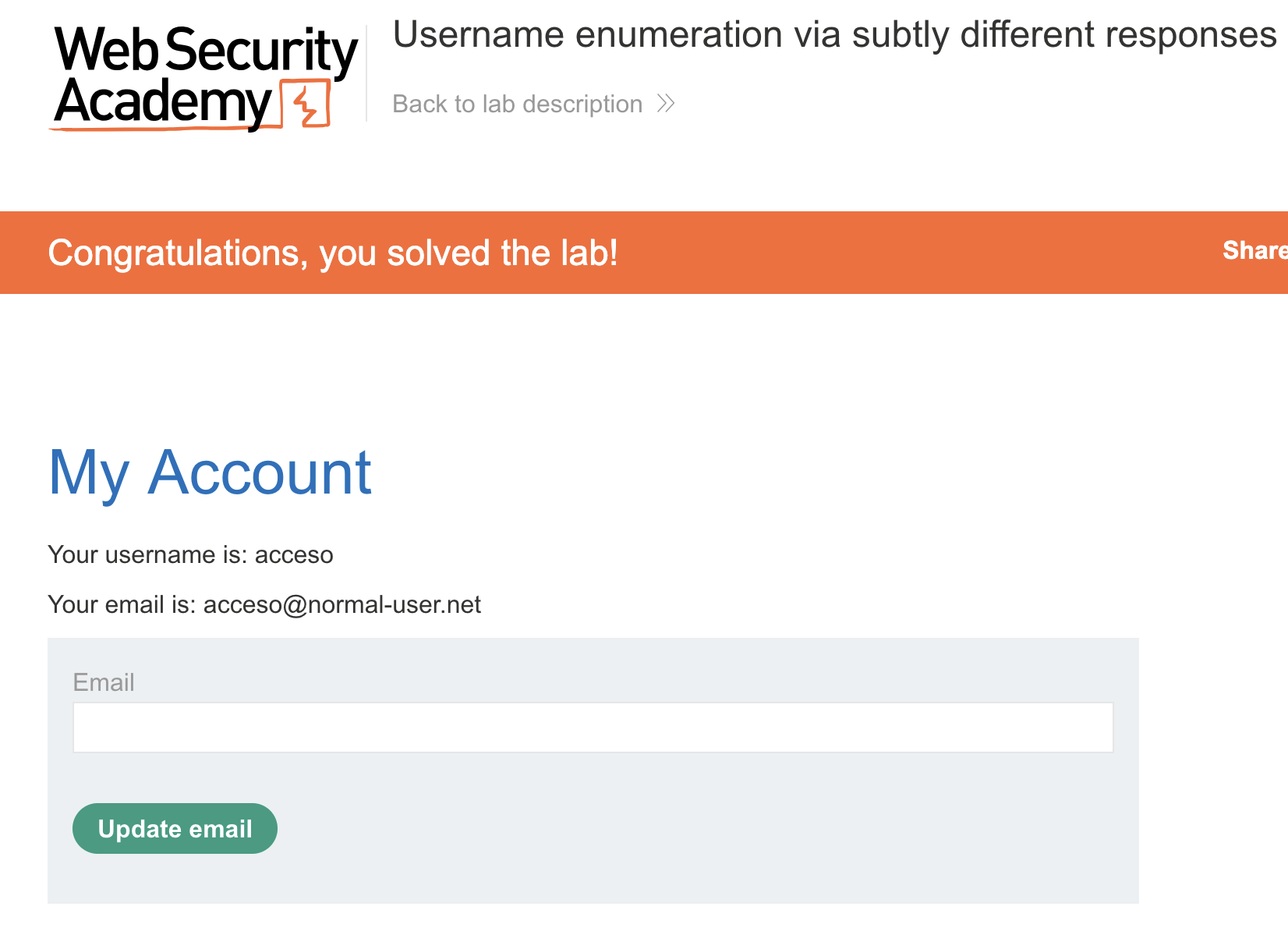Open the Back to lab description link
This screenshot has height=931, width=1288.
(517, 104)
